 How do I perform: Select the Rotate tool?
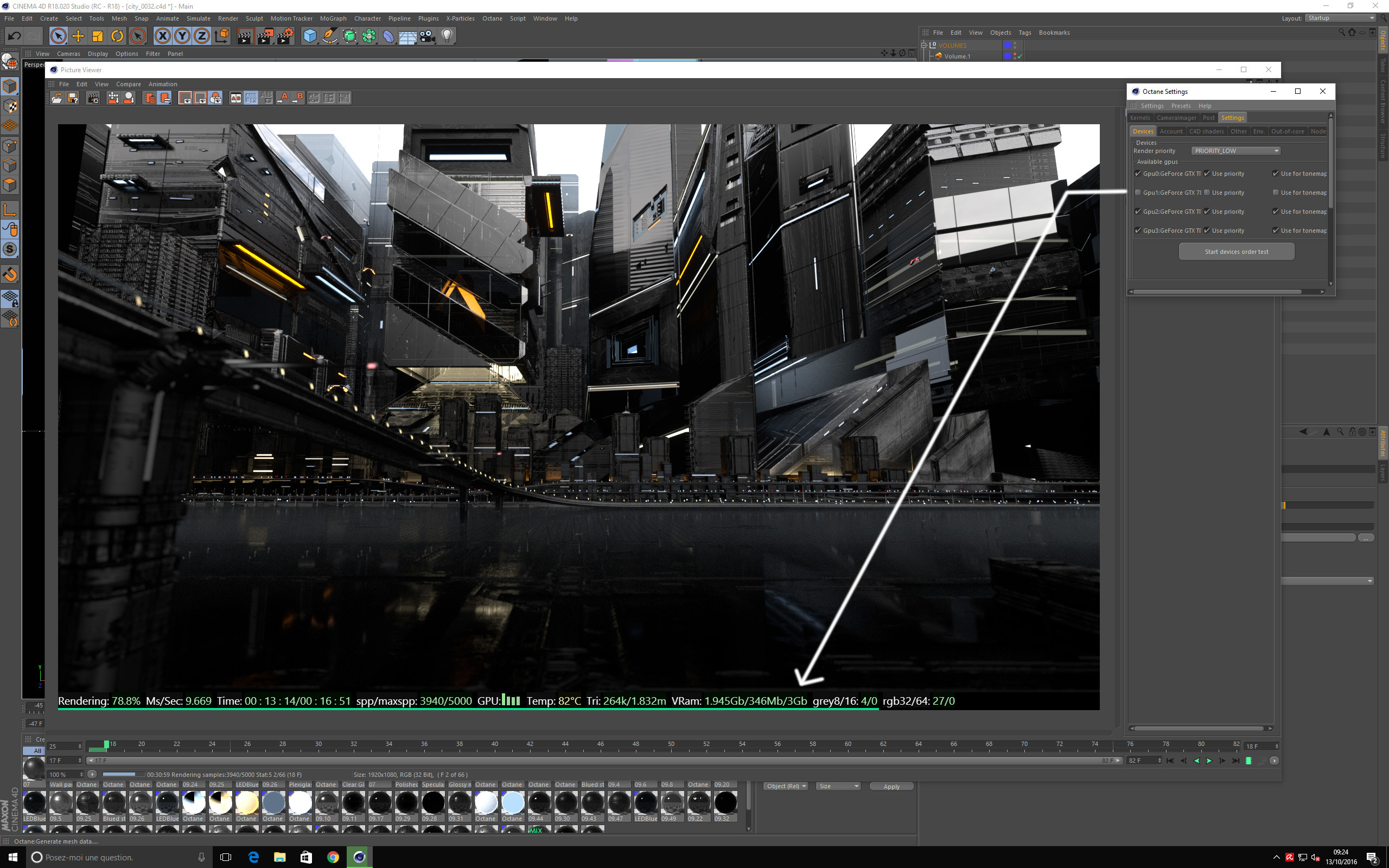tap(117, 36)
